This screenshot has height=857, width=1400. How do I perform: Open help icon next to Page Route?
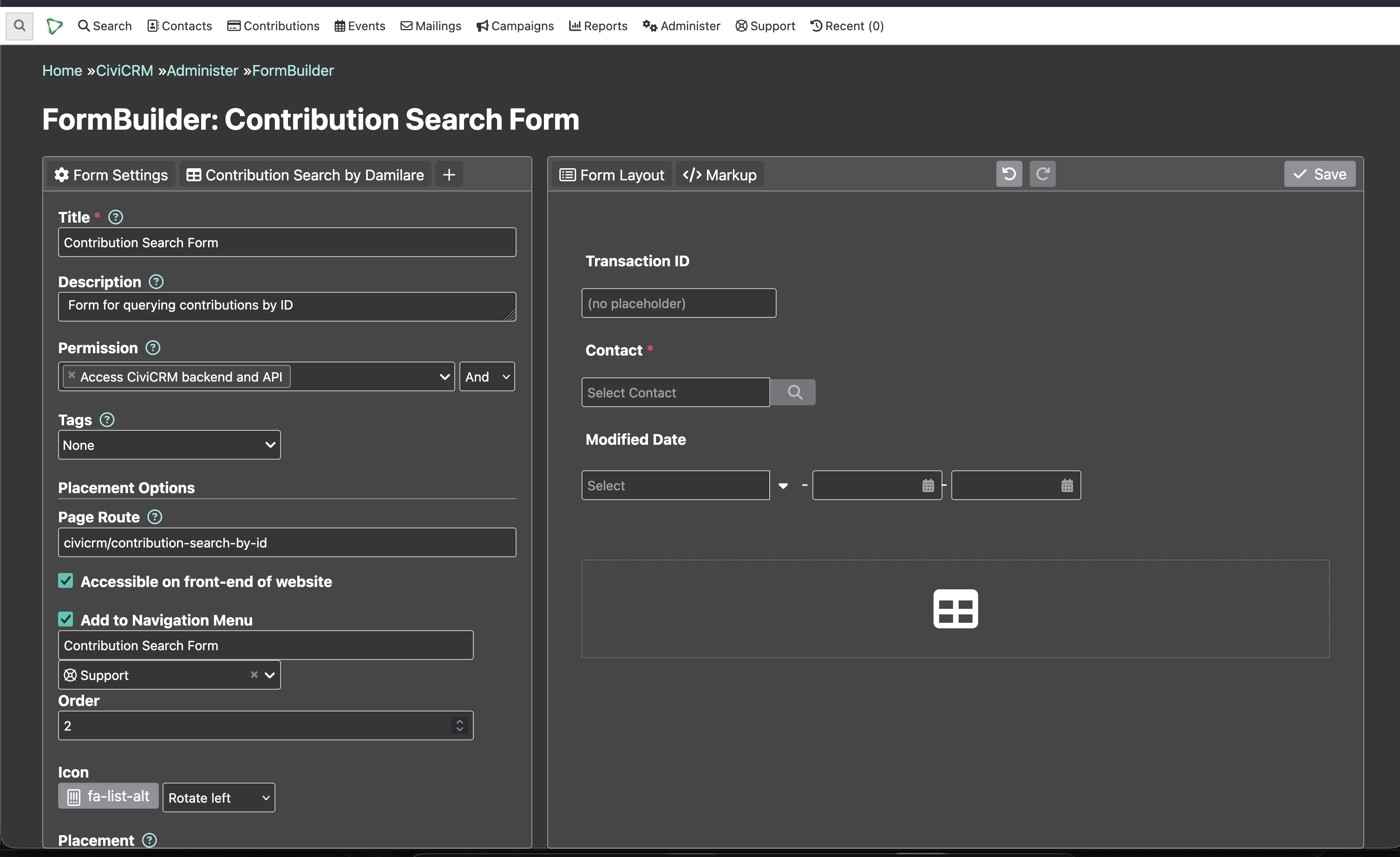(155, 517)
